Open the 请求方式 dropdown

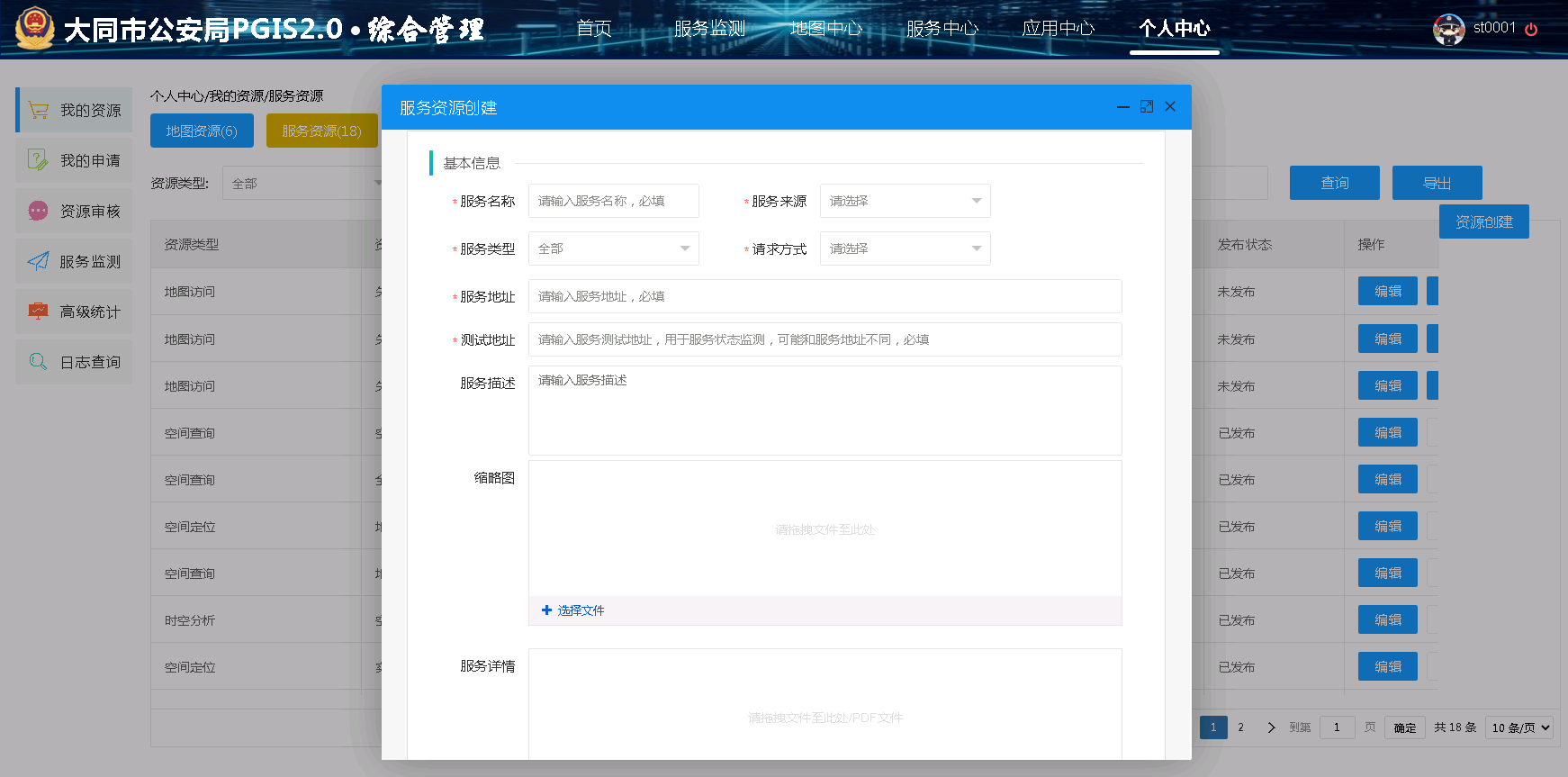pos(906,248)
